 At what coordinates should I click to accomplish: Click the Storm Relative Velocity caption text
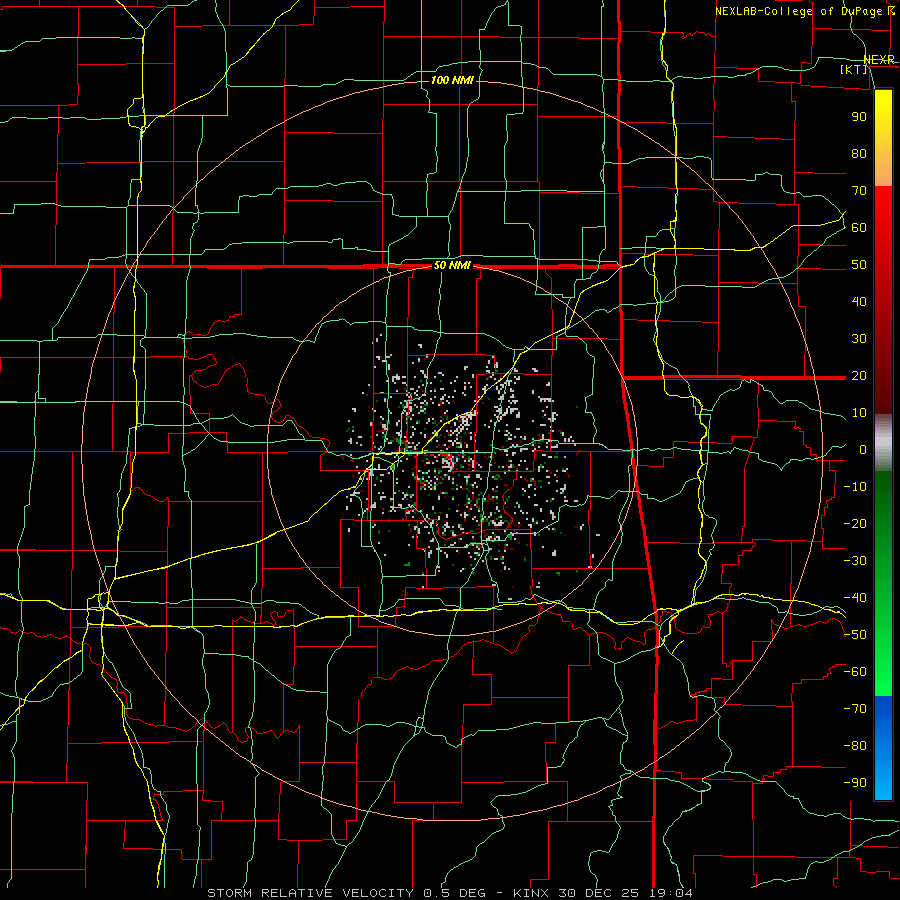pyautogui.click(x=450, y=893)
